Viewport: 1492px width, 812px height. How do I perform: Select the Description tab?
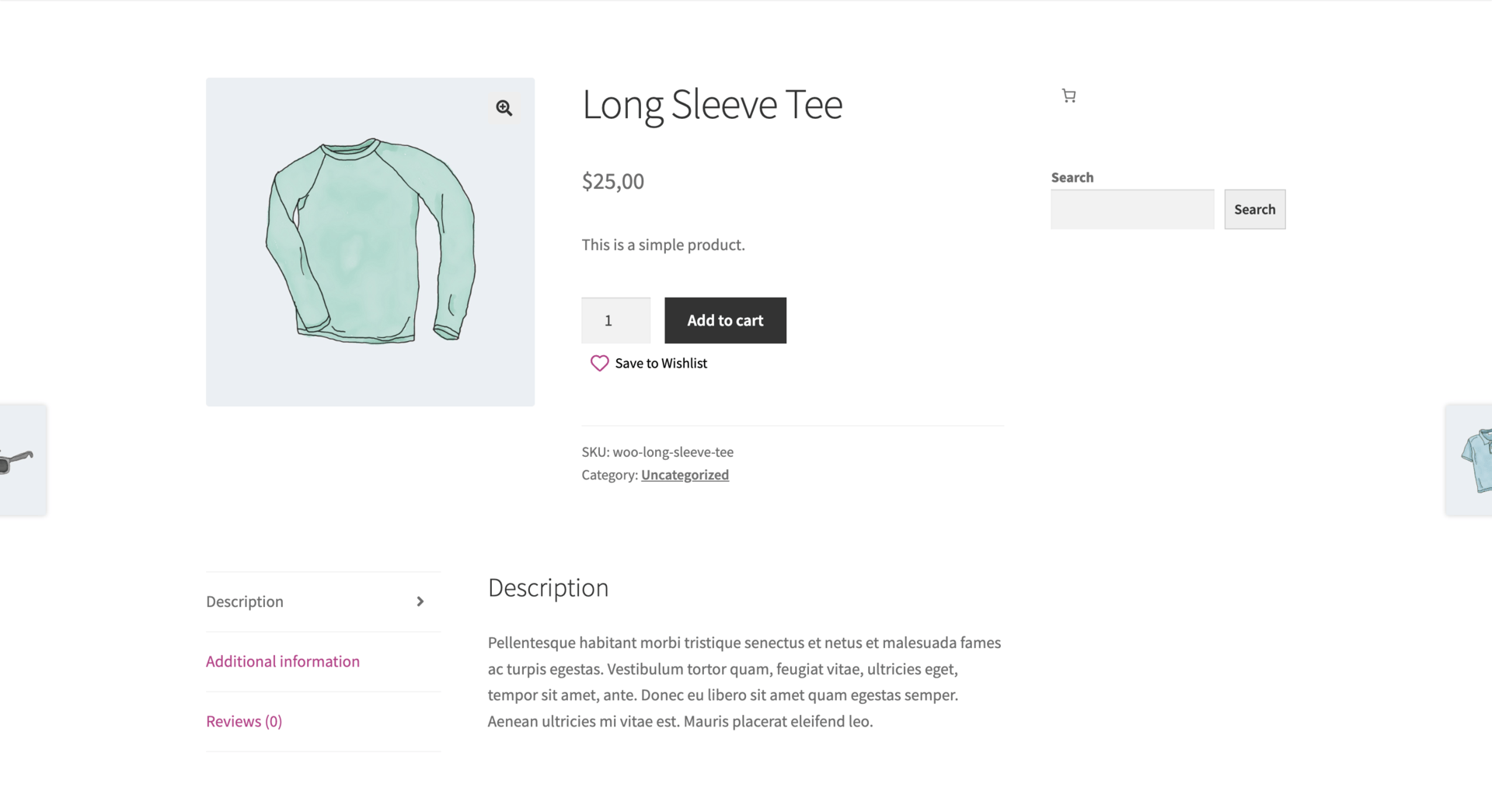click(244, 601)
